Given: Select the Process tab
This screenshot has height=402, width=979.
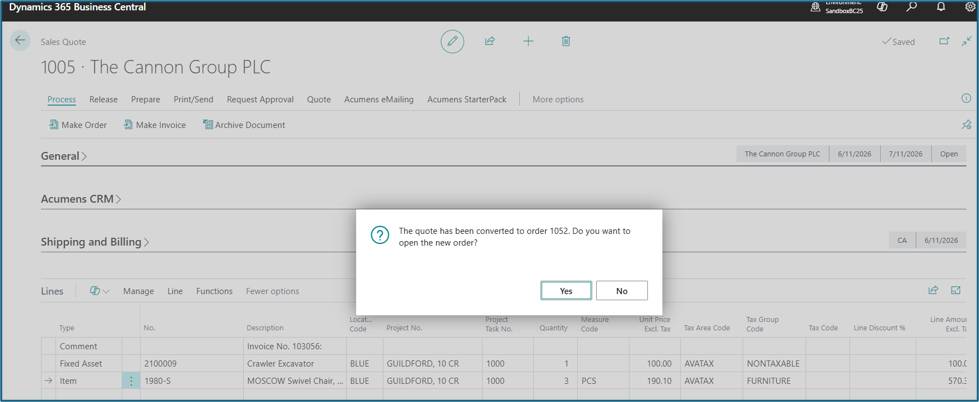Looking at the screenshot, I should [x=62, y=99].
